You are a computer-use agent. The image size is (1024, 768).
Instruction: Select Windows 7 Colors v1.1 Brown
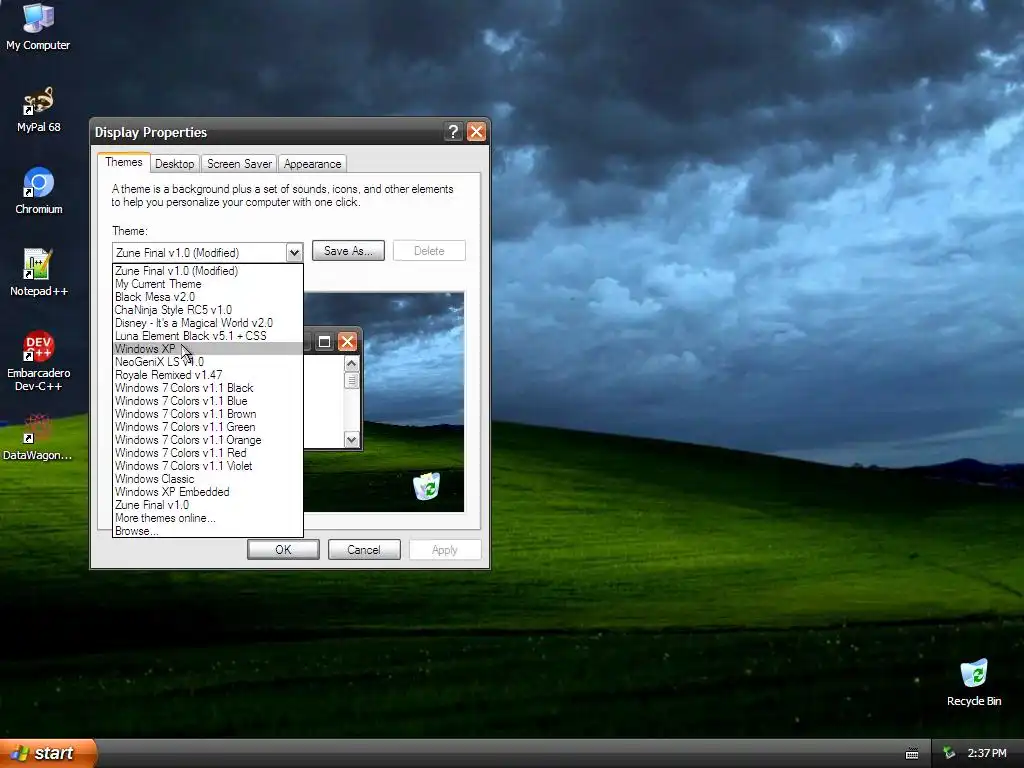point(208,414)
